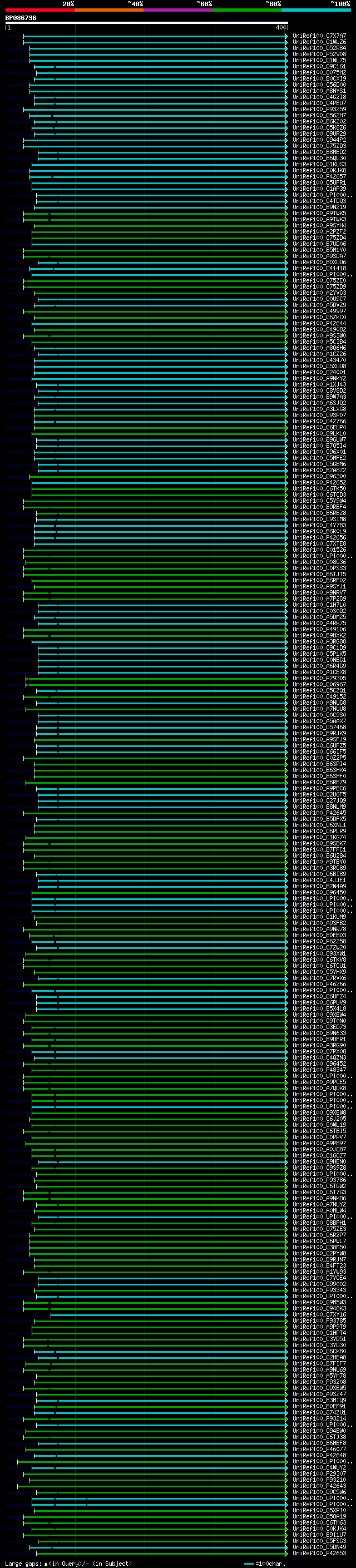
Task: Click the cyan alignment bar for UniRef100_A5AAX7
Action: click(162, 721)
